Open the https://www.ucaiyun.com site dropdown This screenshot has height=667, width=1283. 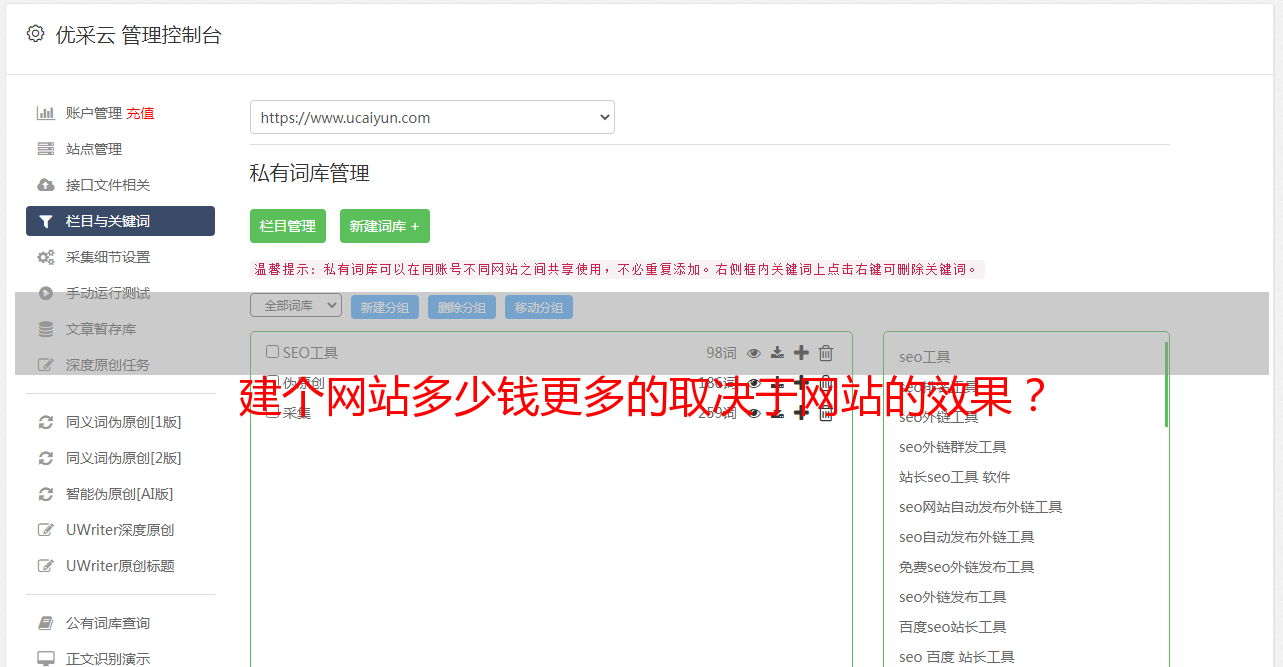(432, 117)
